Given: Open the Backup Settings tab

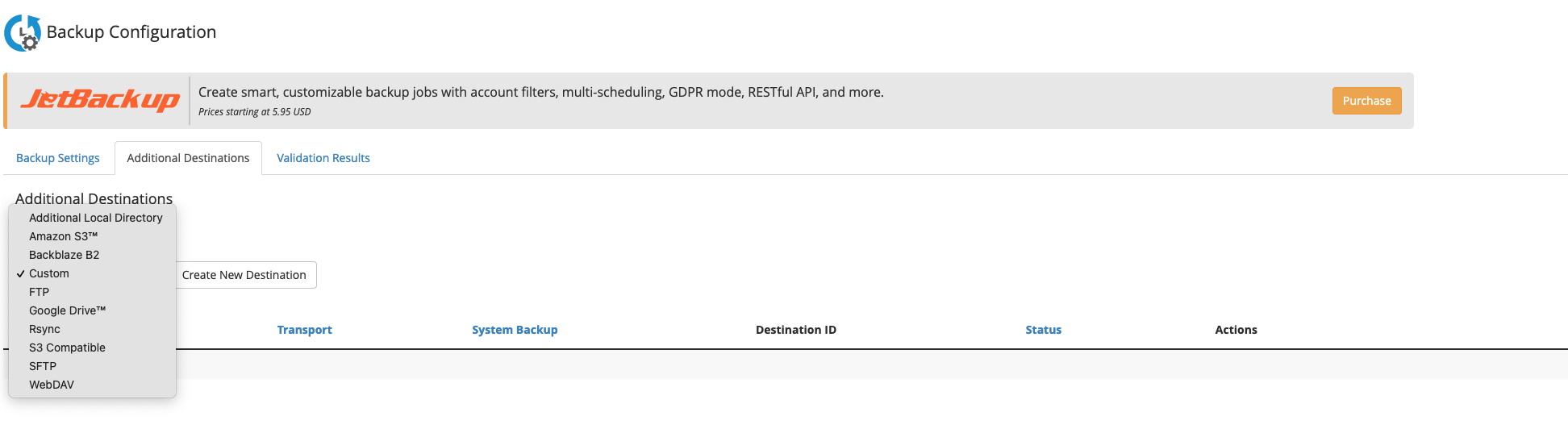Looking at the screenshot, I should click(x=58, y=158).
